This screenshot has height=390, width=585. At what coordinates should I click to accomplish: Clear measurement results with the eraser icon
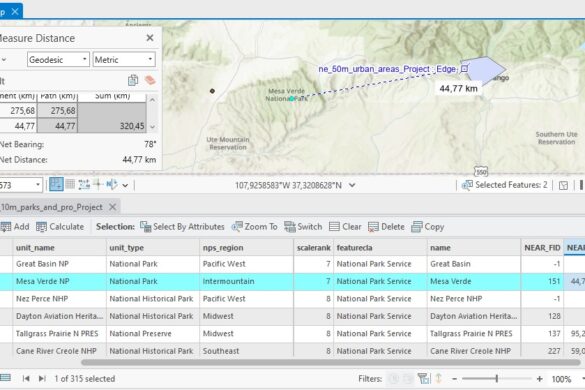tap(150, 80)
